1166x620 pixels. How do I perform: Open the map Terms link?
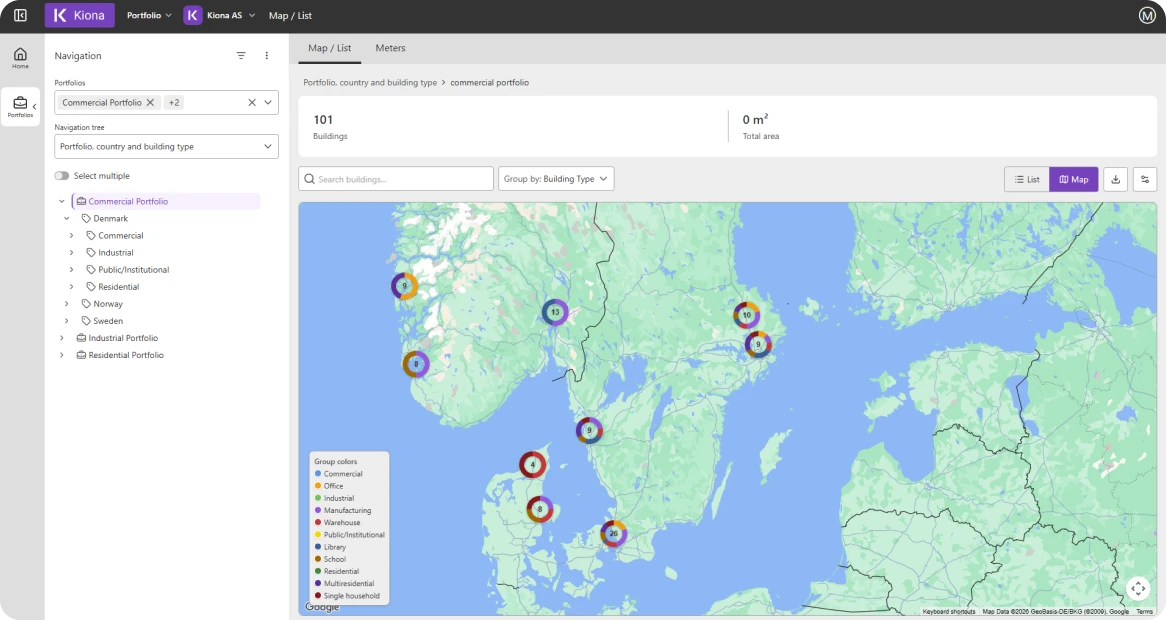1144,611
